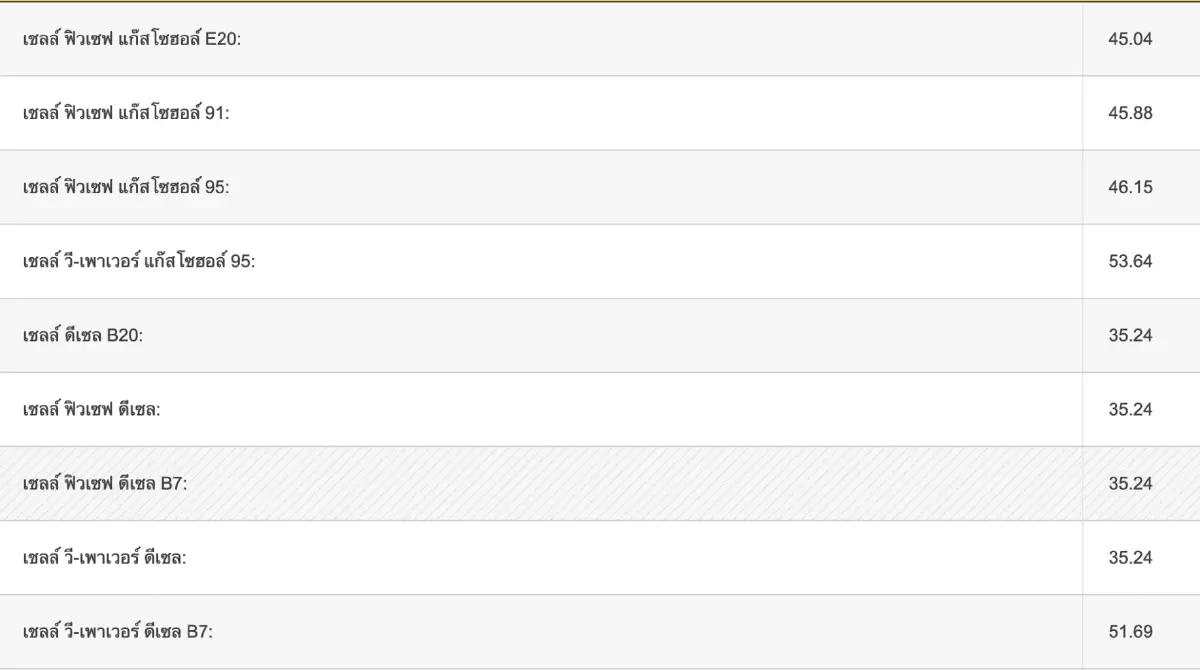Select the เชลล์ ฟิวเซฟ ดีเซล: label
Viewport: 1200px width, 670px height.
[x=92, y=409]
